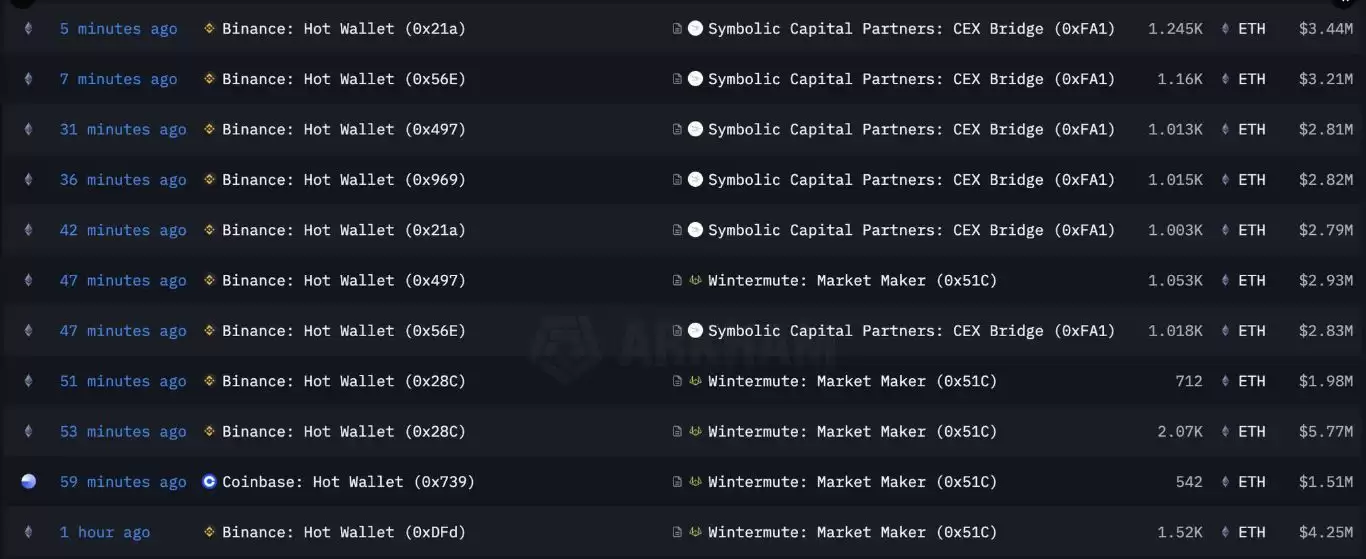Click the ETH token icon in the $3.21M row
This screenshot has height=559, width=1366.
pos(1225,79)
